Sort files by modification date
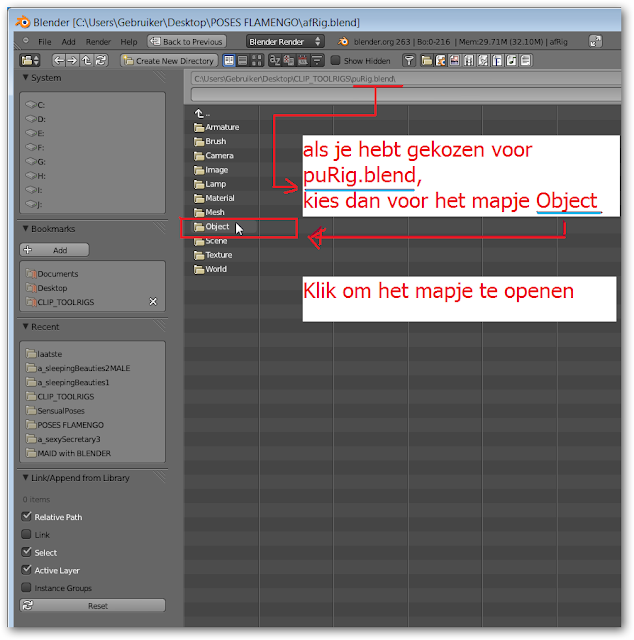This screenshot has width=634, height=640. 303,60
